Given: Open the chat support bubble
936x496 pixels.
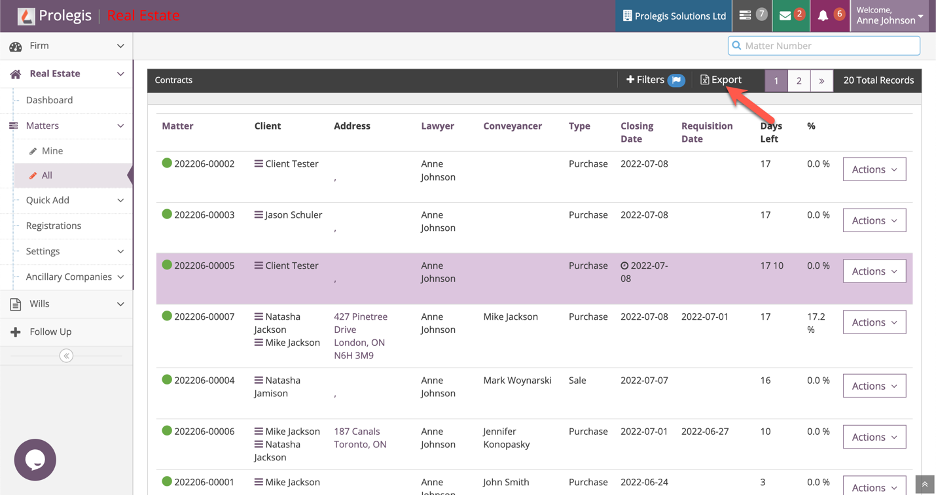Looking at the screenshot, I should click(x=35, y=460).
